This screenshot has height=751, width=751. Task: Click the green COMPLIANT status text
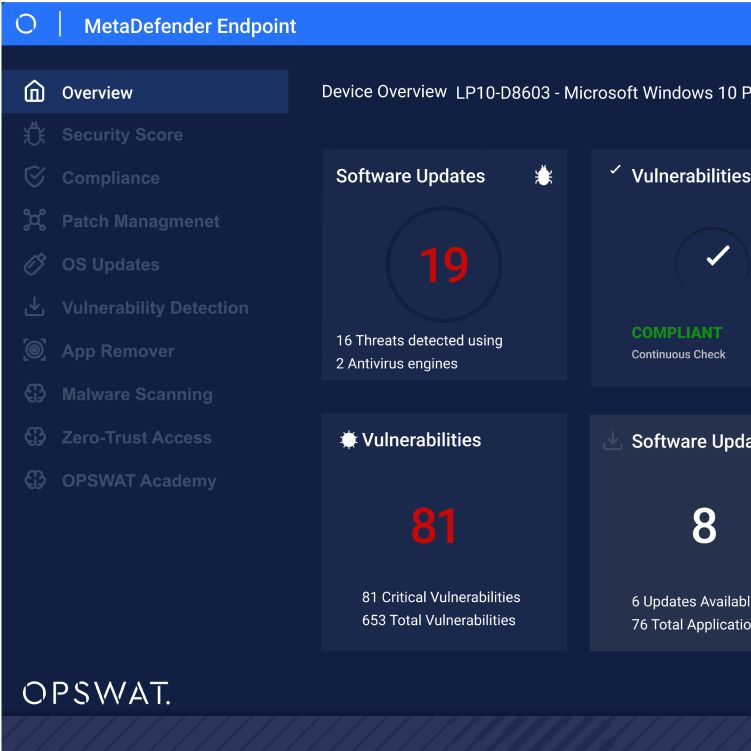pos(676,332)
